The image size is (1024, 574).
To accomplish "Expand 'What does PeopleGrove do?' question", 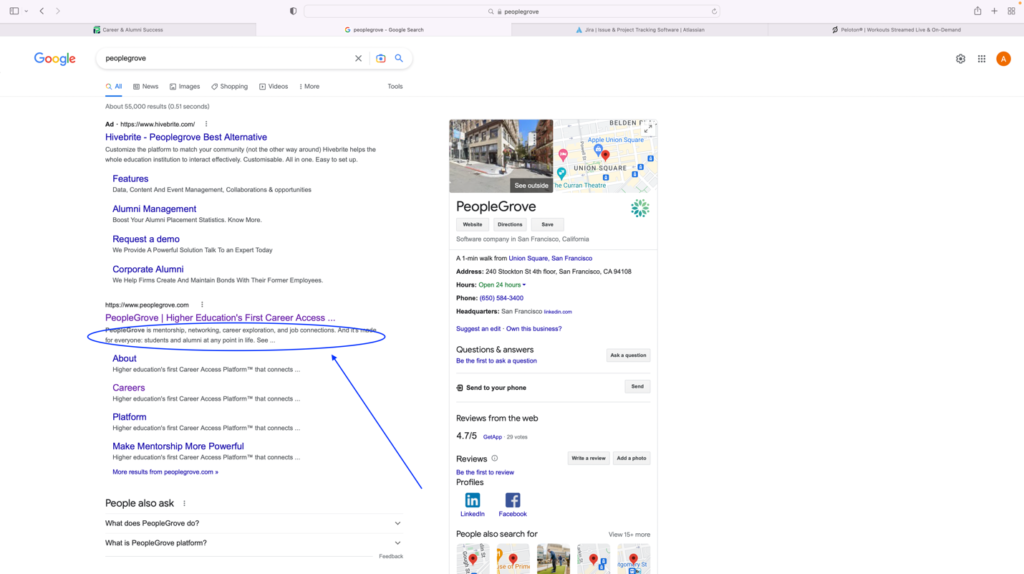I will 253,523.
